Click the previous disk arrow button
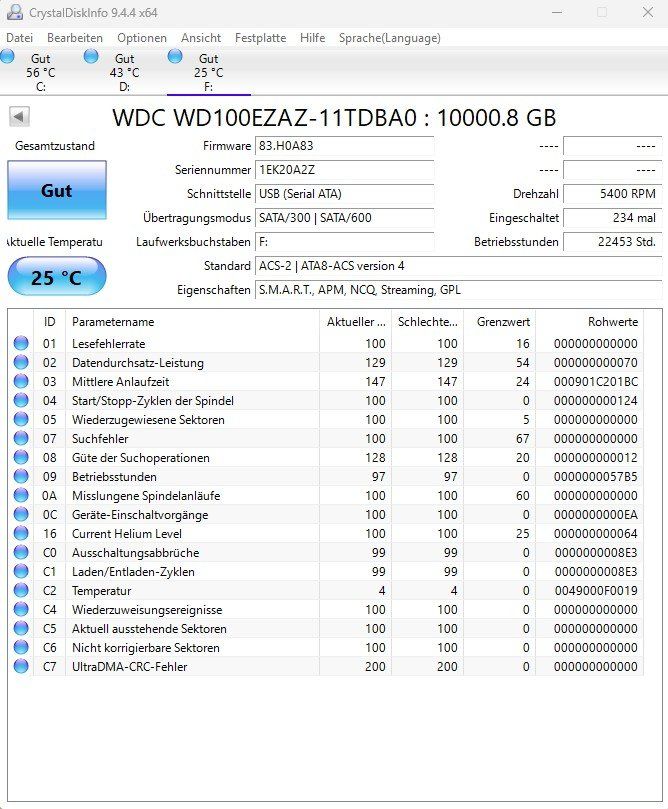Image resolution: width=668 pixels, height=809 pixels. [19, 117]
